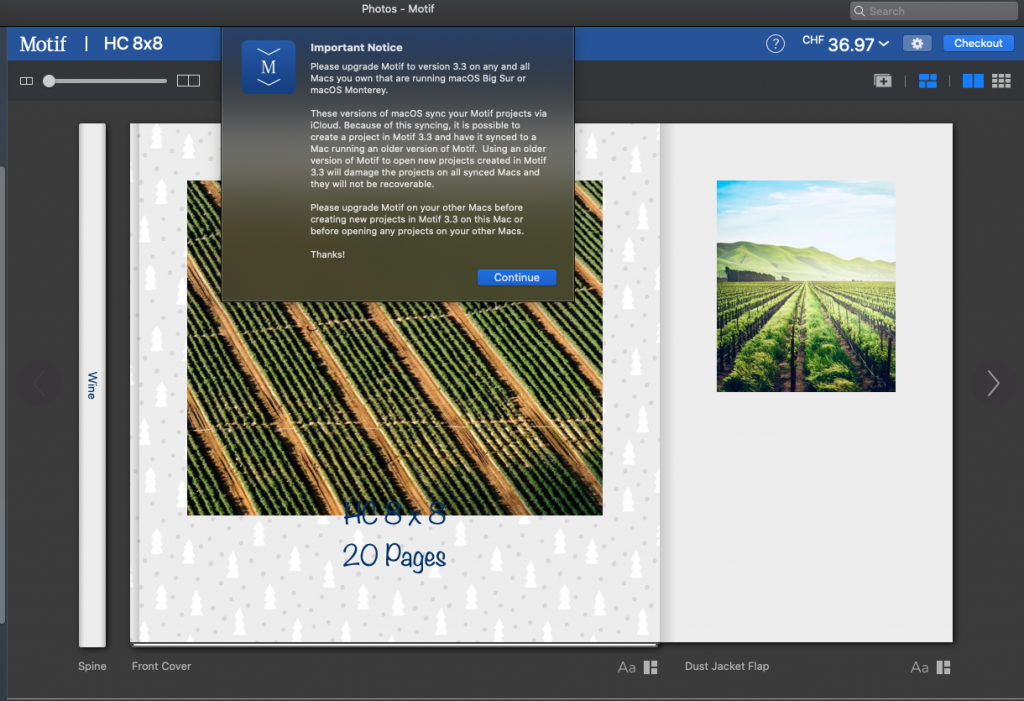Click the HC 8x8 project label
This screenshot has width=1024, height=701.
point(133,44)
